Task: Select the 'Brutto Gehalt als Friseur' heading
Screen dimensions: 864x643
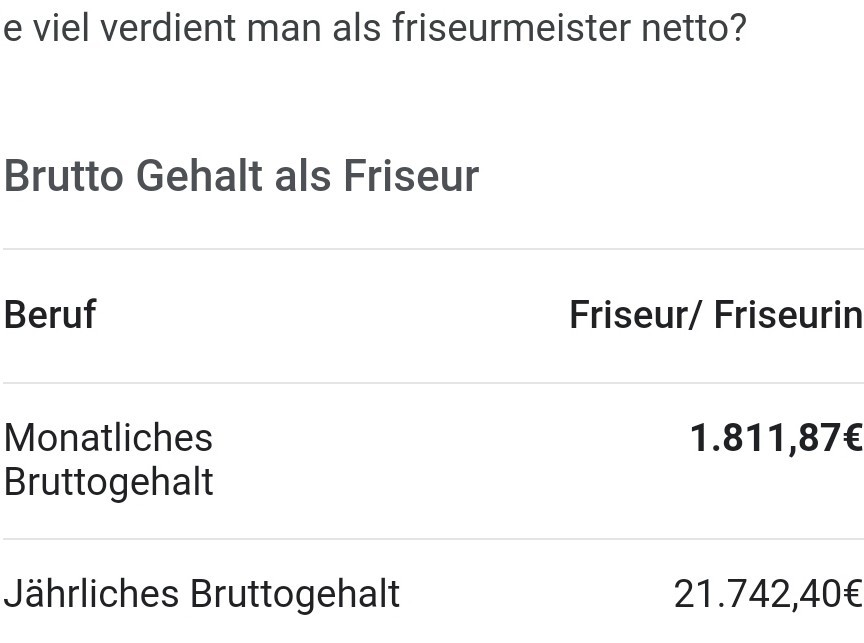Action: (x=241, y=176)
